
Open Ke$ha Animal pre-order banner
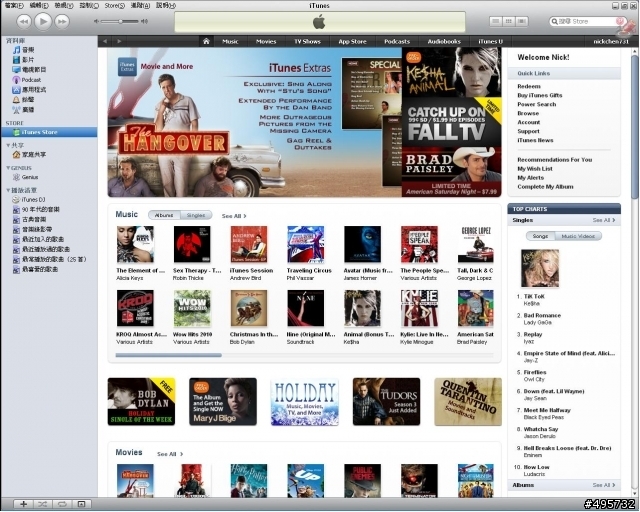[x=451, y=72]
